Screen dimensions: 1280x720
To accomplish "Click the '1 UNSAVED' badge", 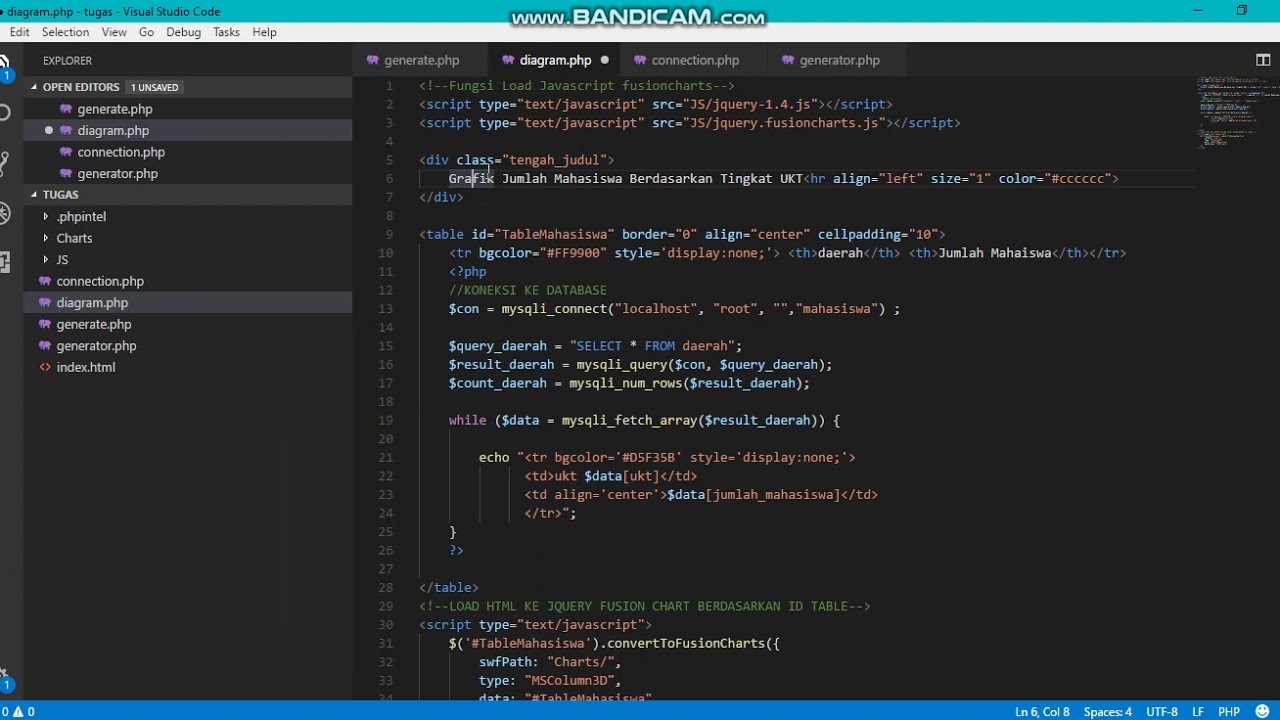I will pos(154,87).
